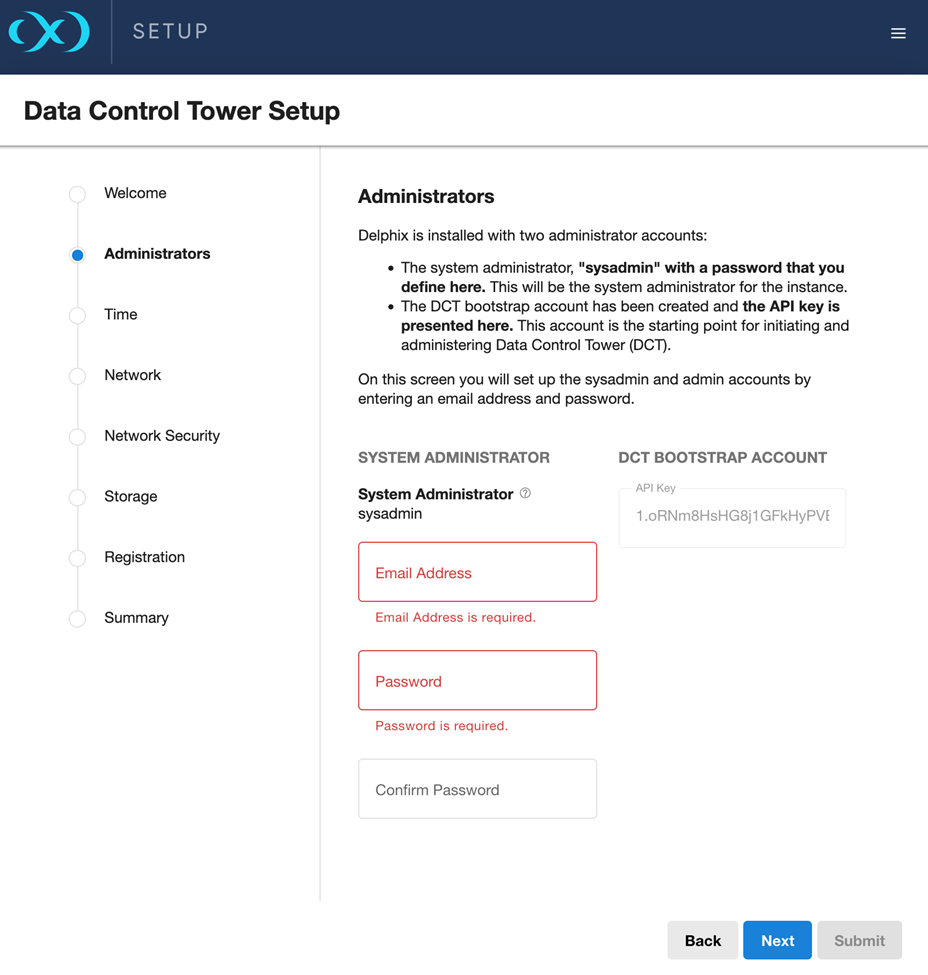This screenshot has height=975, width=928.
Task: Click the Delphix logo icon
Action: coord(49,32)
